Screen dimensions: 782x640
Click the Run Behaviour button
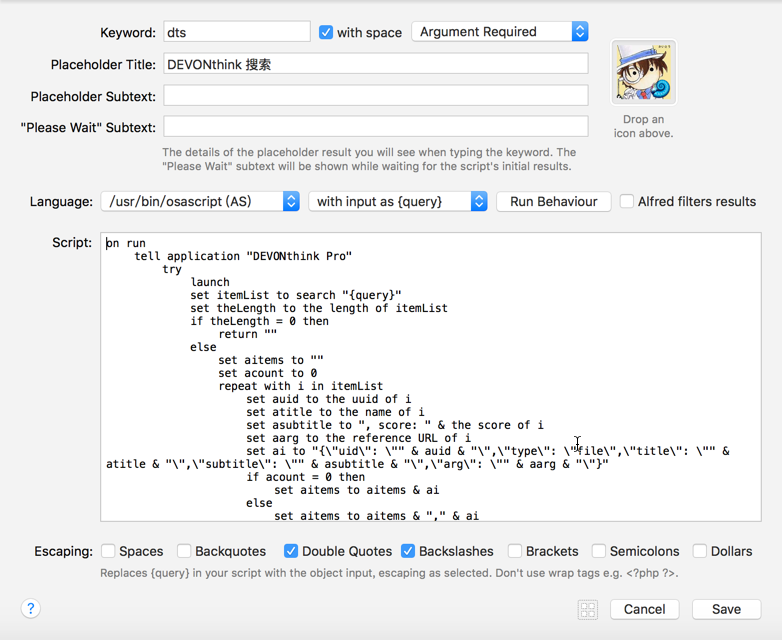pos(554,202)
